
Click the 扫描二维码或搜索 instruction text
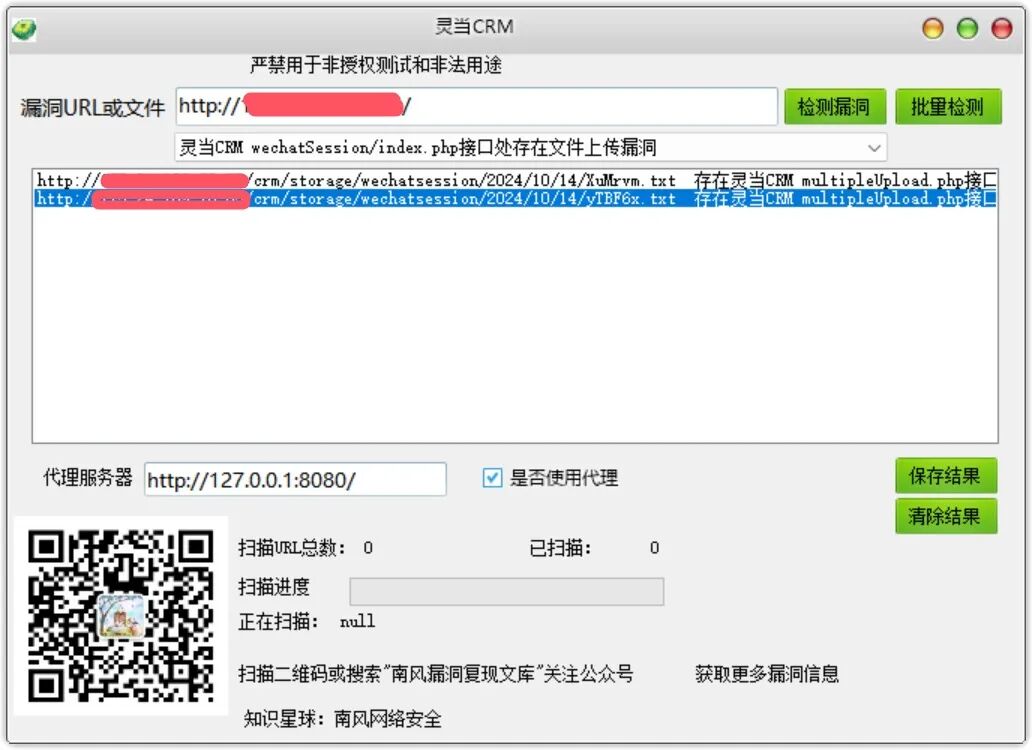[x=436, y=674]
